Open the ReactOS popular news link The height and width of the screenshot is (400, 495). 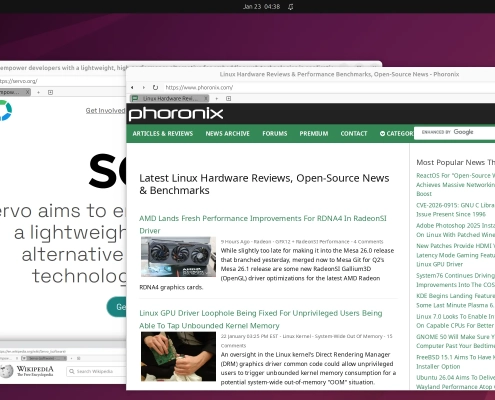(x=455, y=184)
